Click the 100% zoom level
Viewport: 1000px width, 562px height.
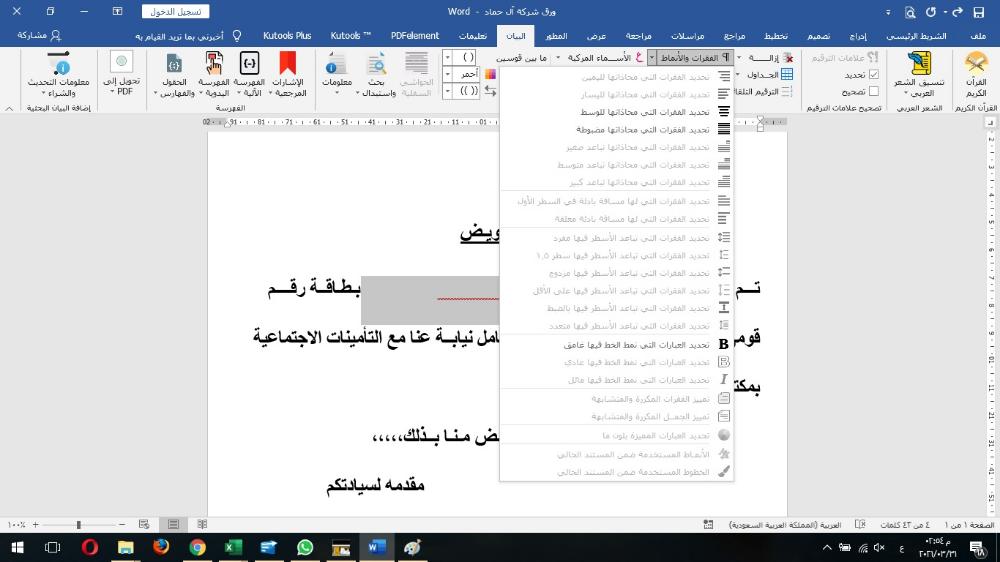tap(17, 524)
